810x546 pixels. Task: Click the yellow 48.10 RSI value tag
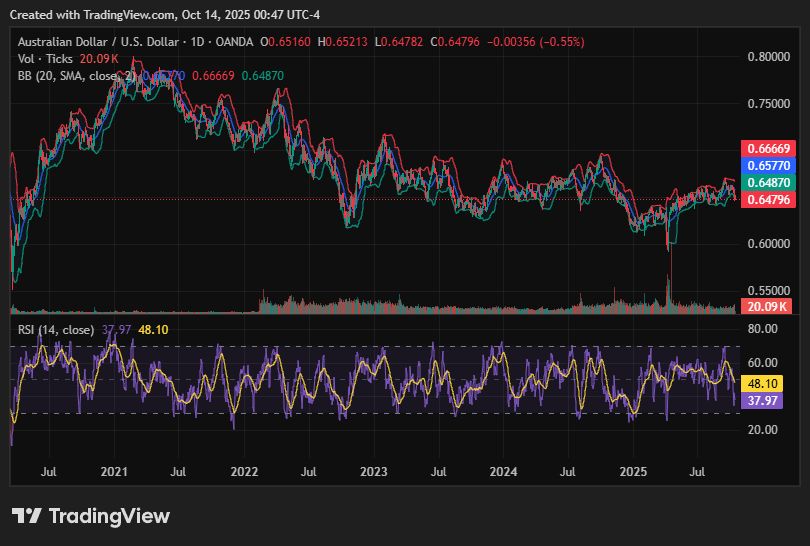tap(763, 383)
